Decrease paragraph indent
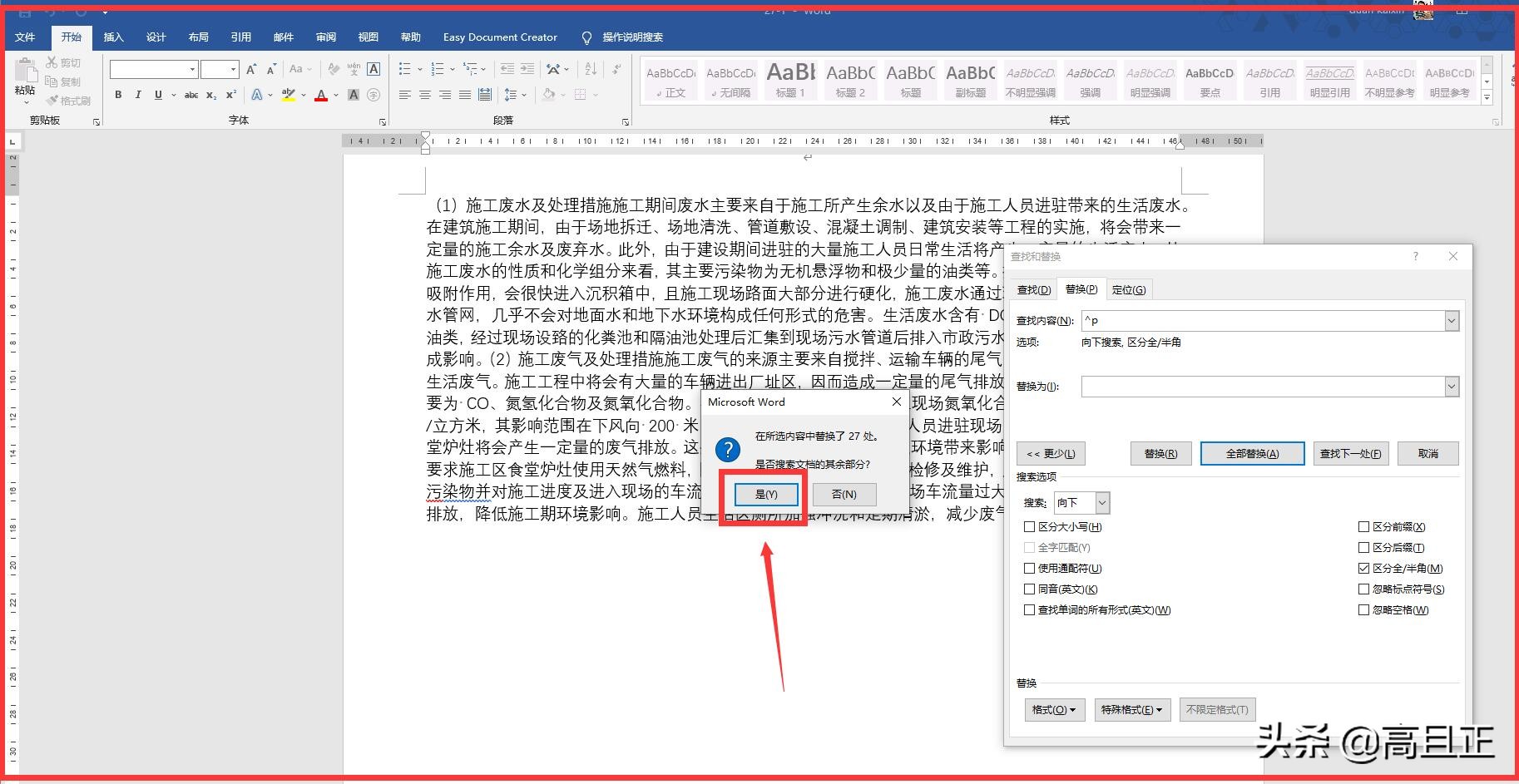Image resolution: width=1519 pixels, height=784 pixels. pos(507,69)
